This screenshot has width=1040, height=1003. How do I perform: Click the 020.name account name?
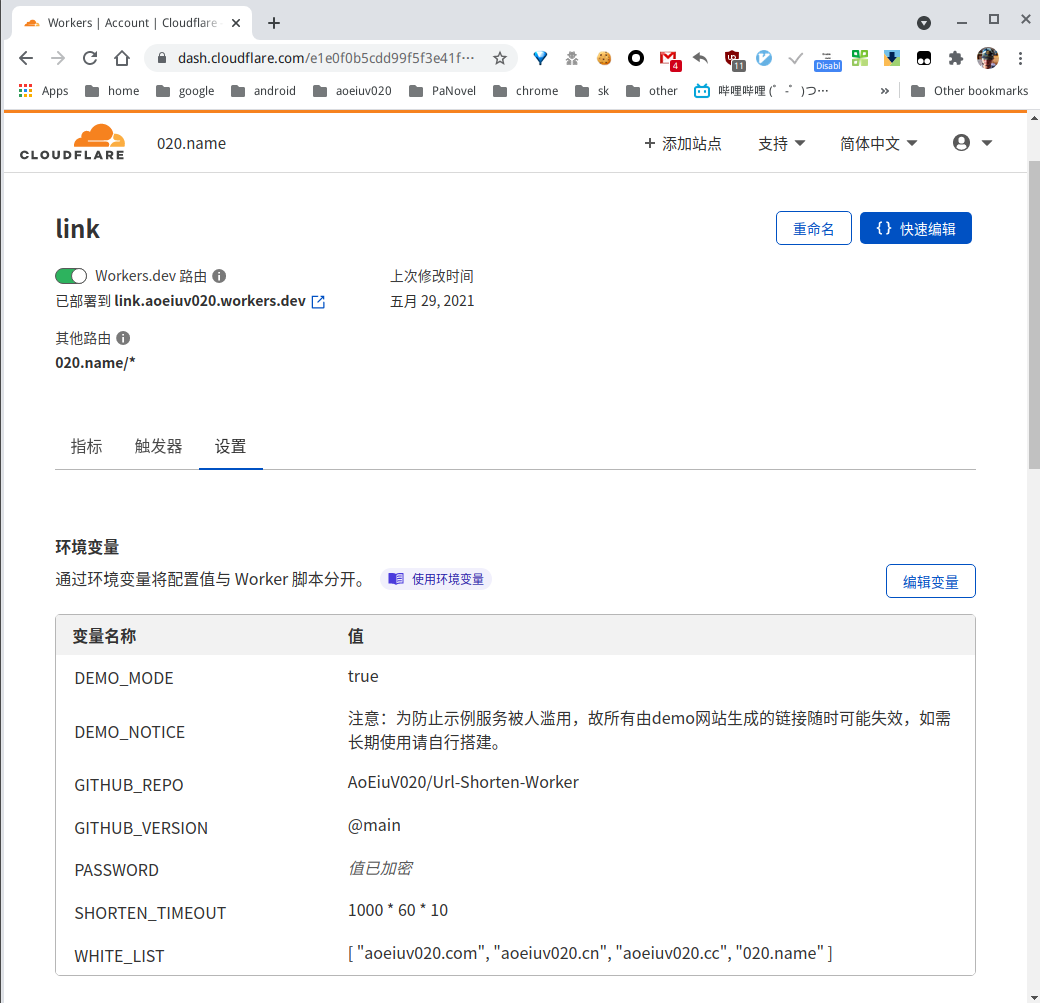(191, 143)
